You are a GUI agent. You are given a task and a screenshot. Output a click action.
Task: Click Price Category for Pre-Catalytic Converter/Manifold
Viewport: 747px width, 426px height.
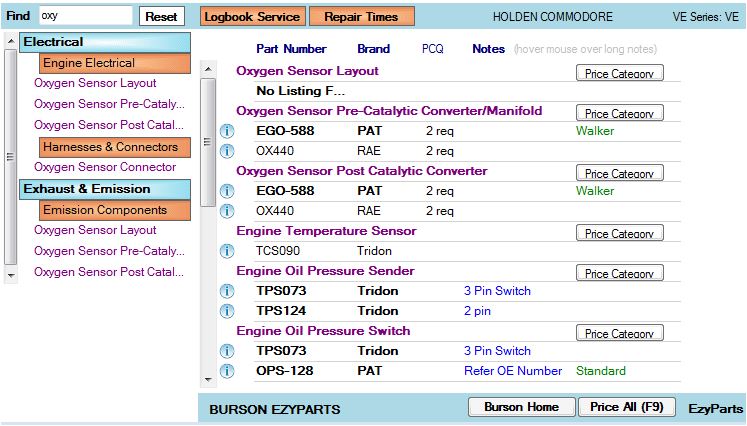(620, 113)
